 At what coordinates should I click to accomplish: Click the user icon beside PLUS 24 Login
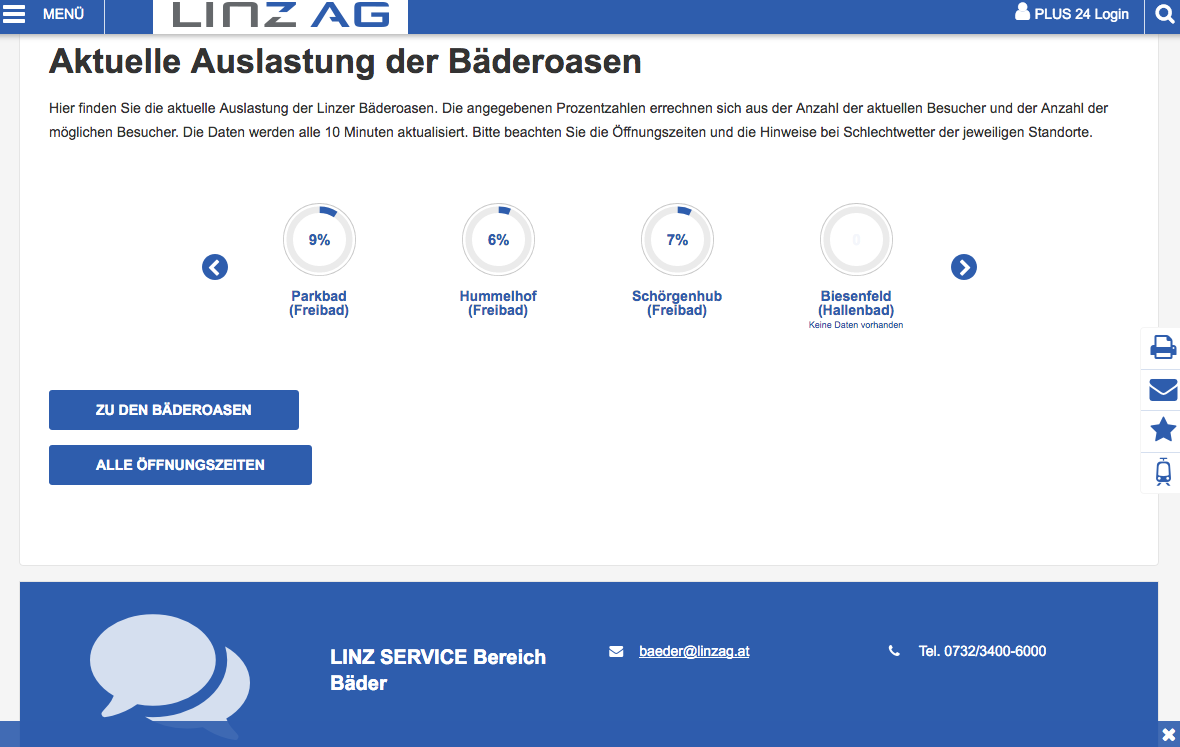[1022, 13]
